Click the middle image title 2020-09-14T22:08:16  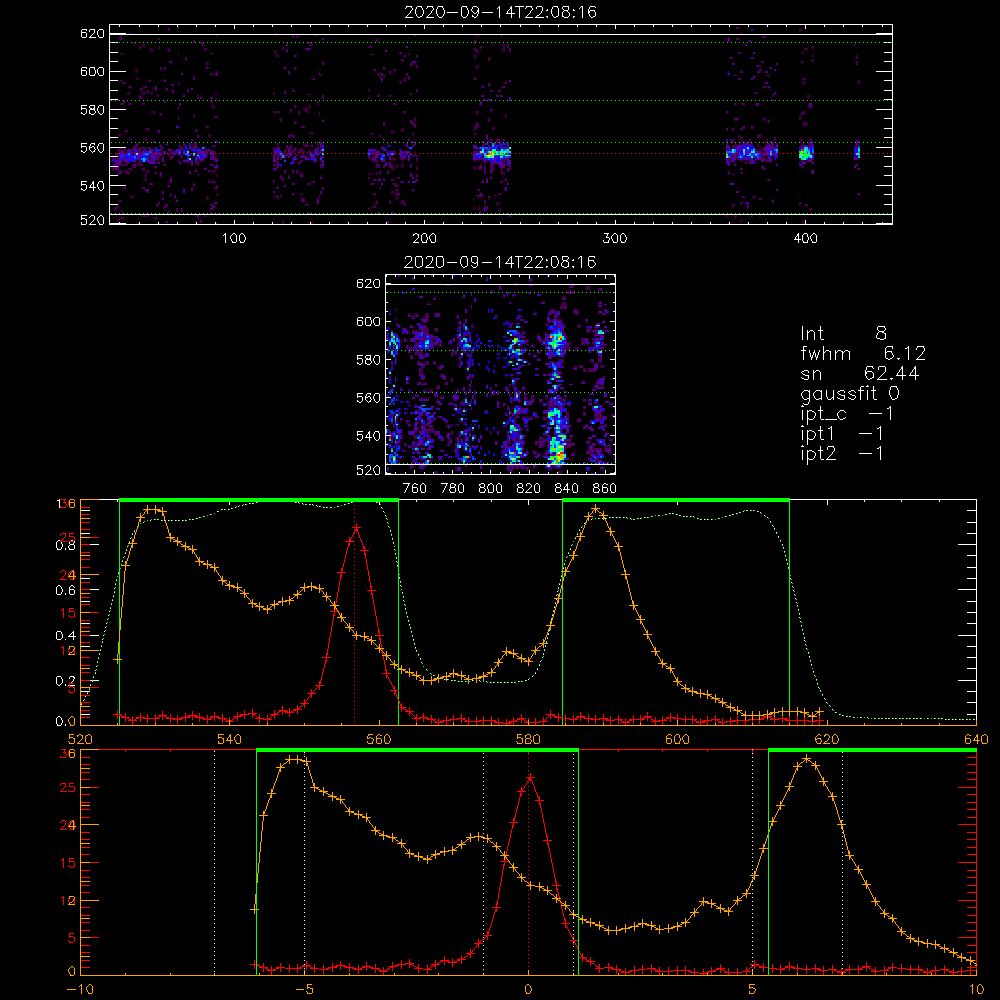(x=501, y=262)
